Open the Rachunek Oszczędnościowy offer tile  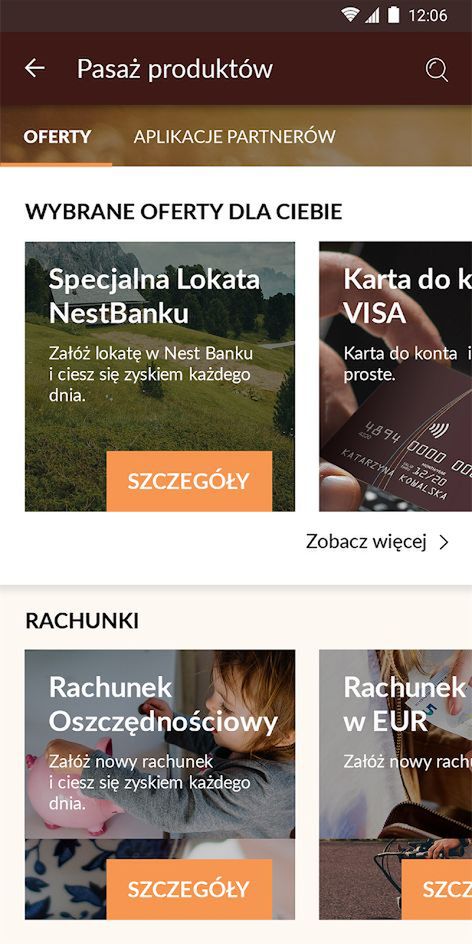(x=160, y=784)
